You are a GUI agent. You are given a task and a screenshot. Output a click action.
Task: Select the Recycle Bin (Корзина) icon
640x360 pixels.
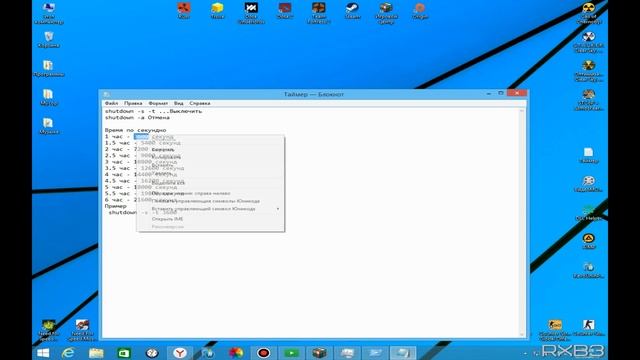49,40
